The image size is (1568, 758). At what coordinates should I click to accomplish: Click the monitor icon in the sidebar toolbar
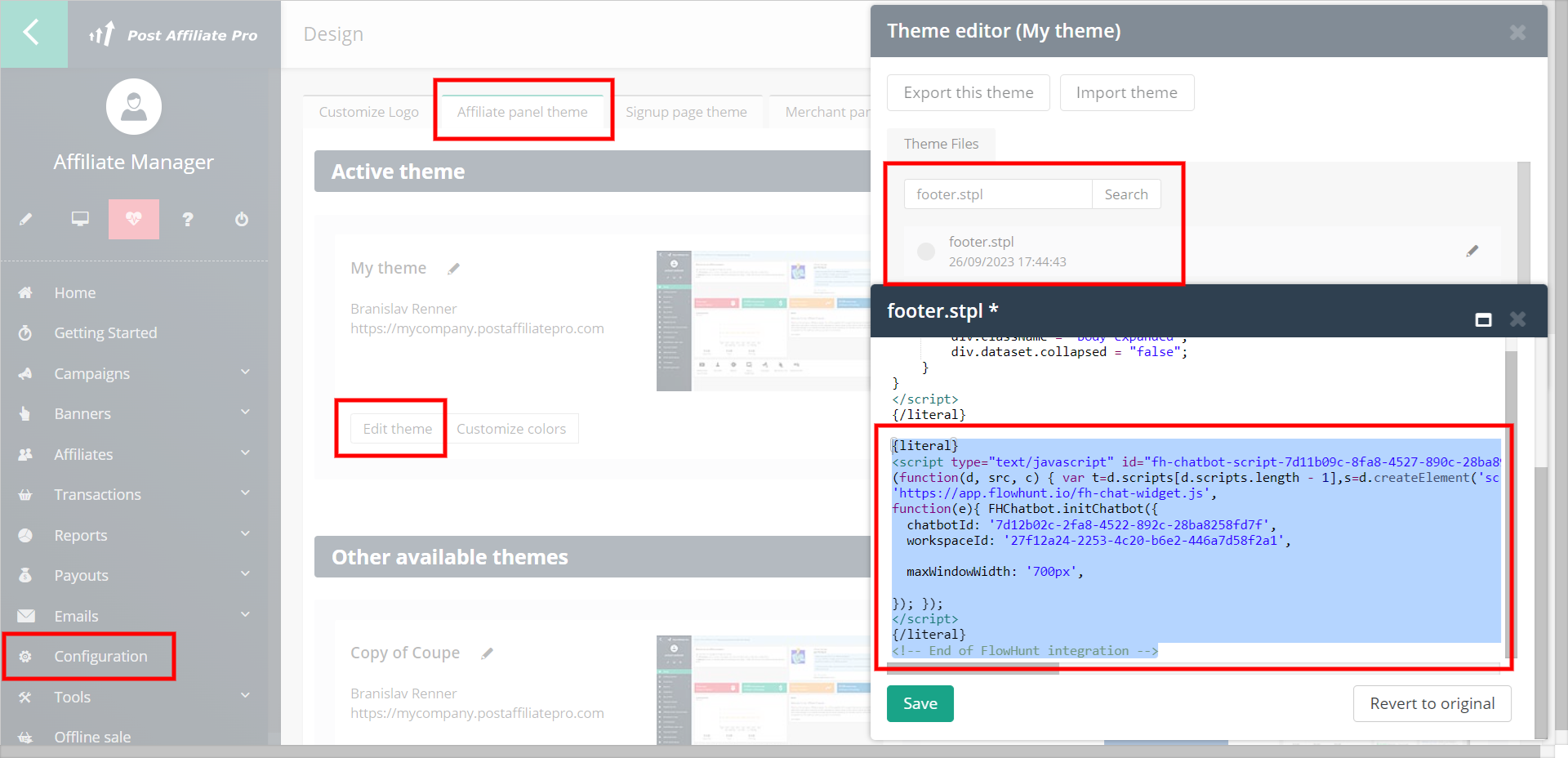(x=80, y=219)
